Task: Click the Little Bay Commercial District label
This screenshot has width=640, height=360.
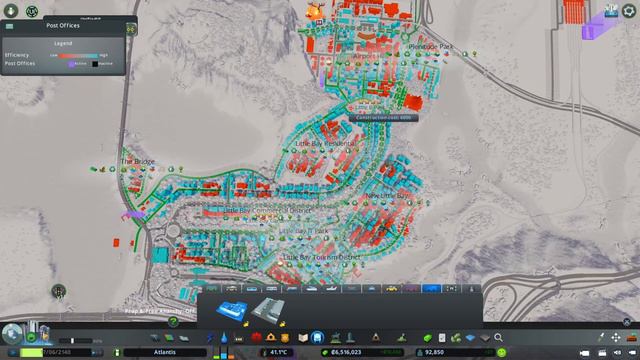Action: pos(267,210)
